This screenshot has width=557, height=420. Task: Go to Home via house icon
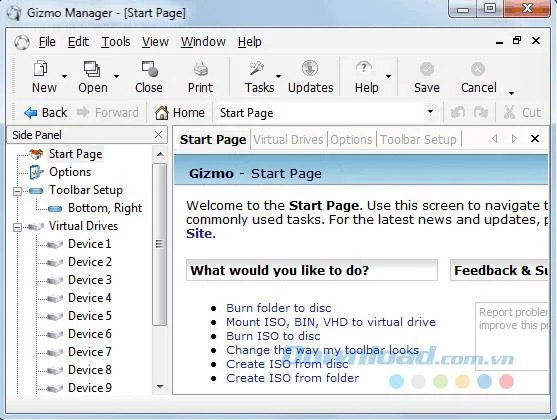pyautogui.click(x=162, y=113)
